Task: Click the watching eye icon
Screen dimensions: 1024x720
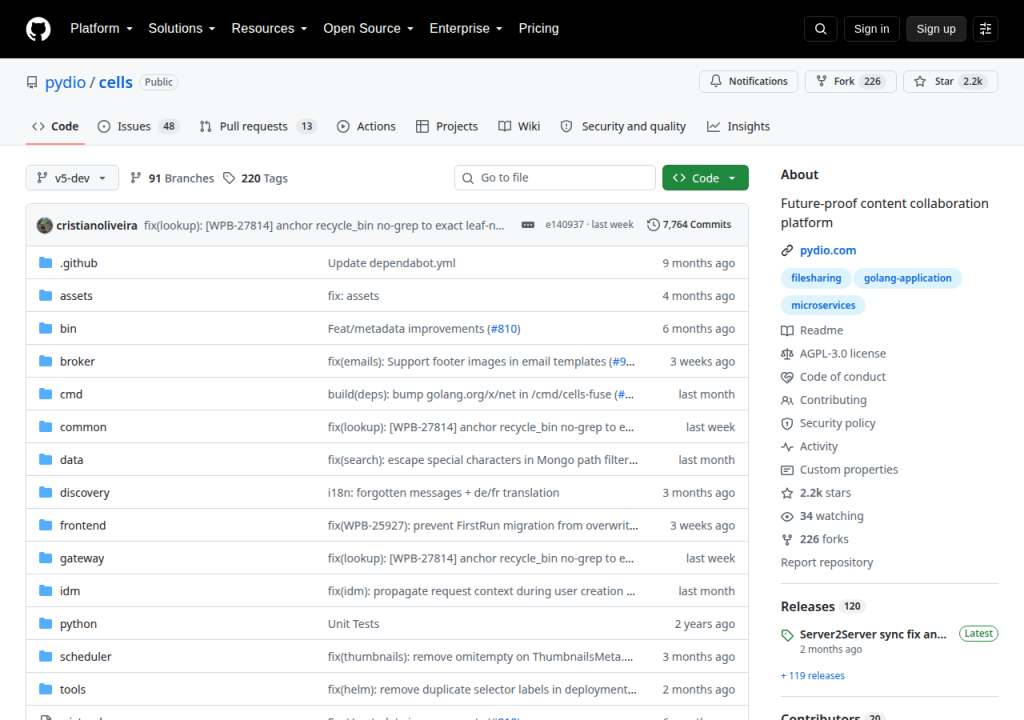Action: [x=787, y=516]
